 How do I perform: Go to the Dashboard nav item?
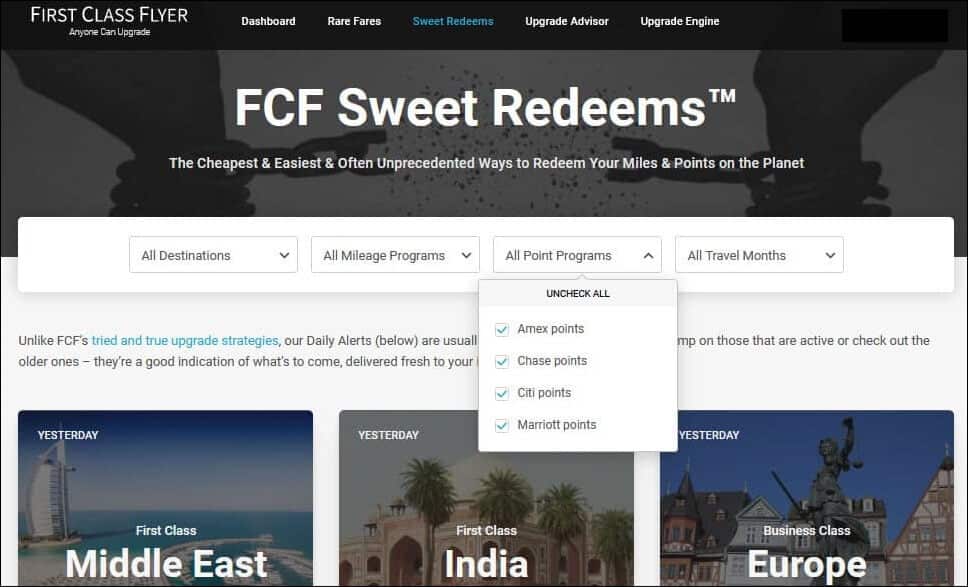pos(268,21)
